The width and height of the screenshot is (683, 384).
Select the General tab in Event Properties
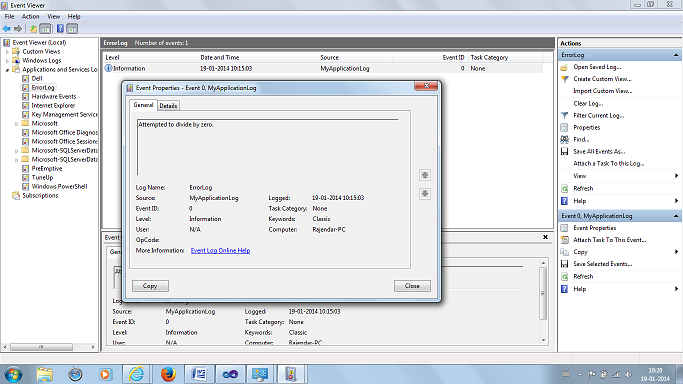[x=143, y=105]
